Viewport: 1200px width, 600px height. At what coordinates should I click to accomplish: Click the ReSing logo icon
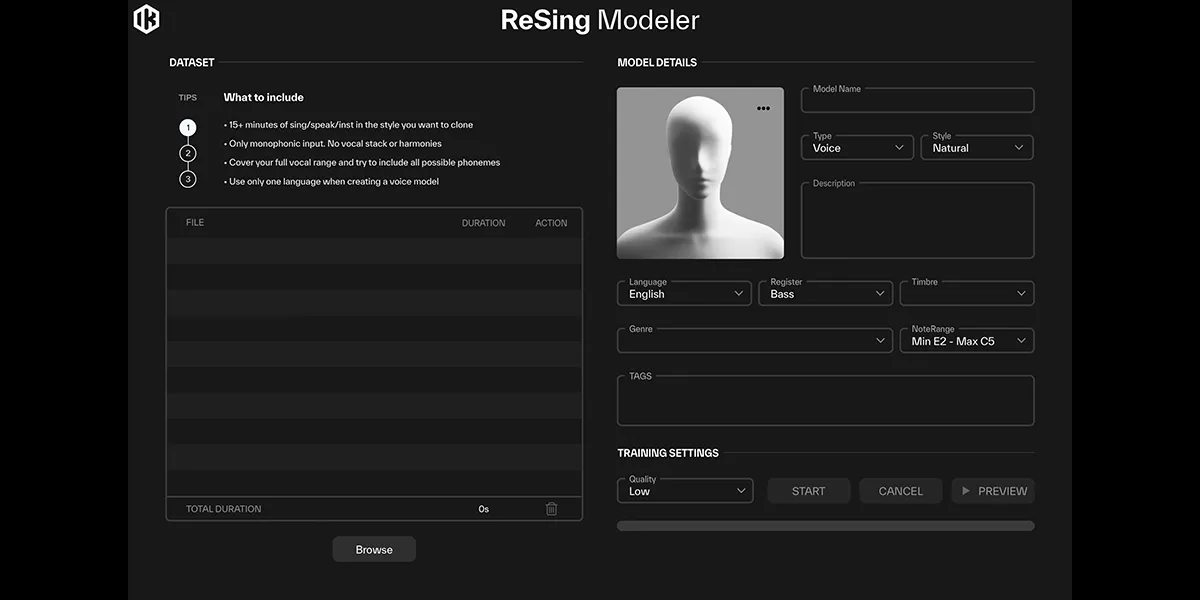(146, 19)
